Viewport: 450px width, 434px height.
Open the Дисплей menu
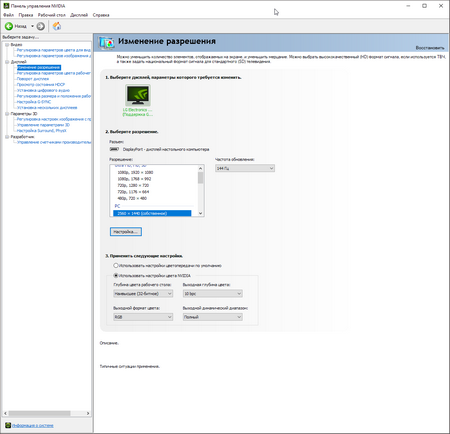tap(79, 15)
